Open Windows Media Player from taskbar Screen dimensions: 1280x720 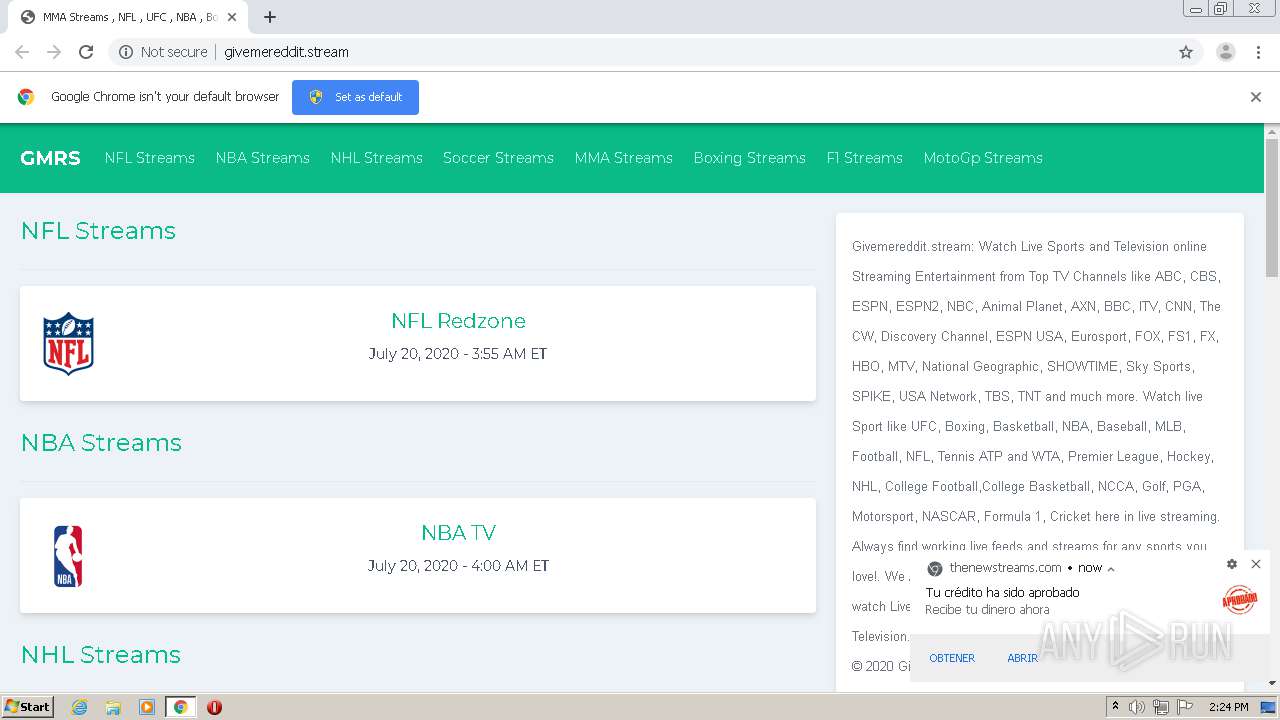point(147,707)
